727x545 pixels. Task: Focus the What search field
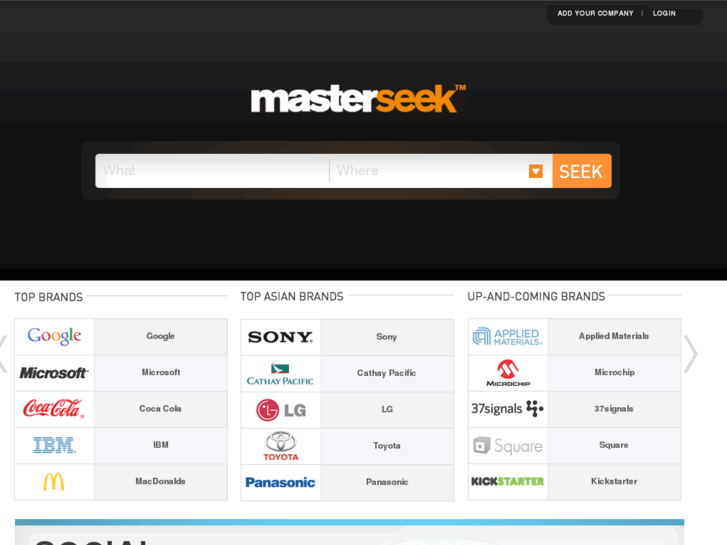(212, 171)
